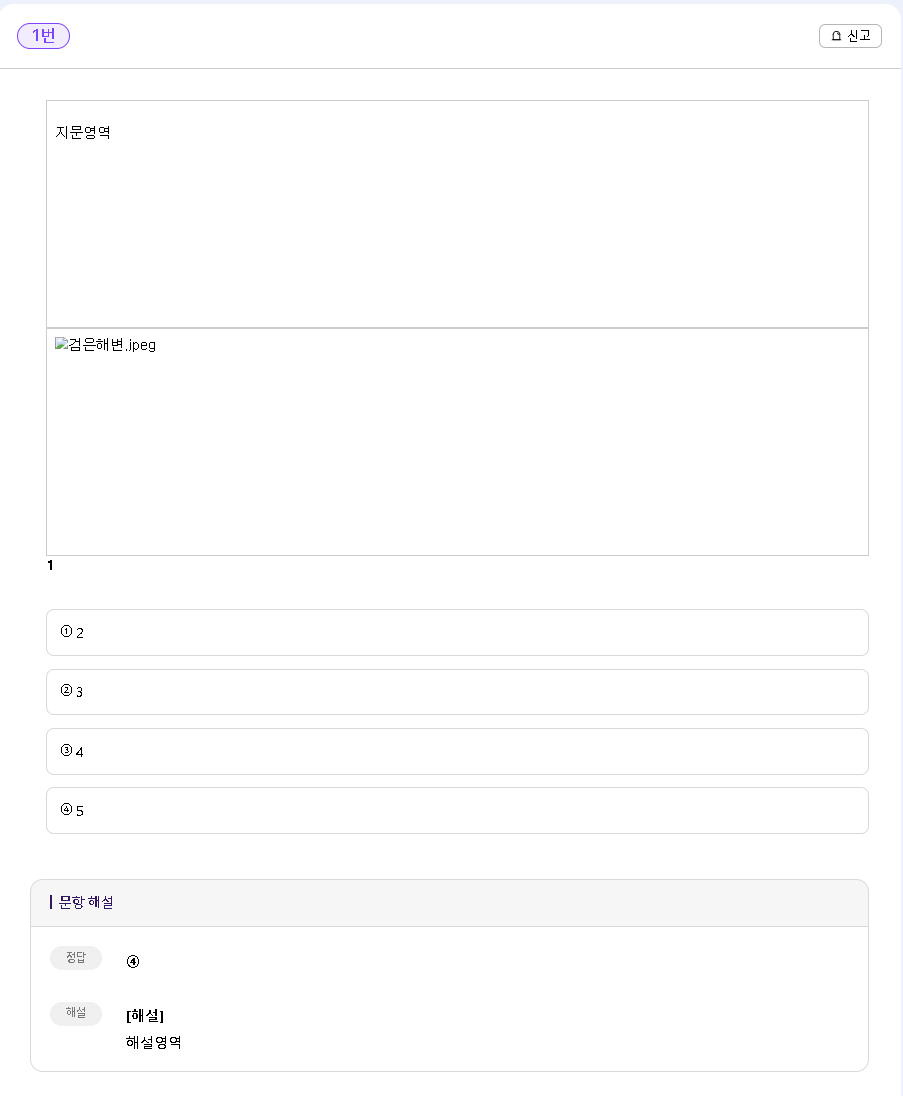Select answer option ① 2
This screenshot has width=903, height=1096.
[457, 632]
